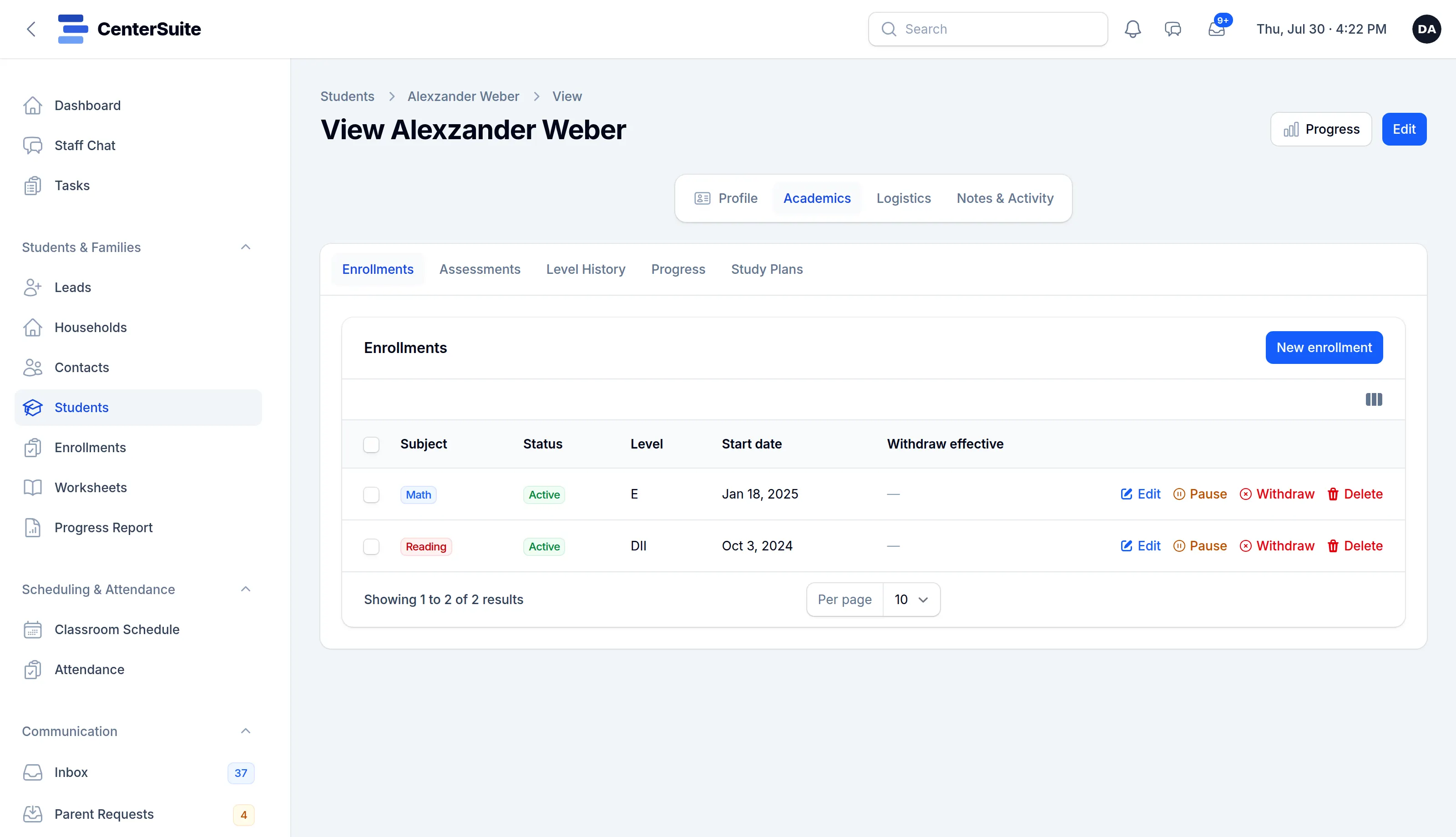Open notifications bell icon
This screenshot has width=1456, height=837.
click(1132, 29)
